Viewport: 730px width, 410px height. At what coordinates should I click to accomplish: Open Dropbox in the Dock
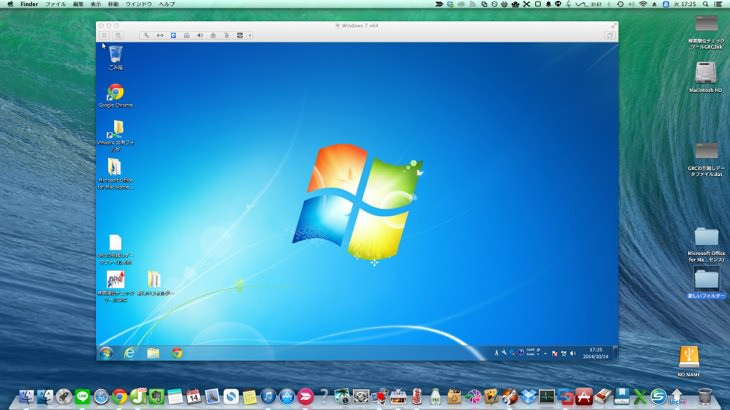pyautogui.click(x=528, y=397)
